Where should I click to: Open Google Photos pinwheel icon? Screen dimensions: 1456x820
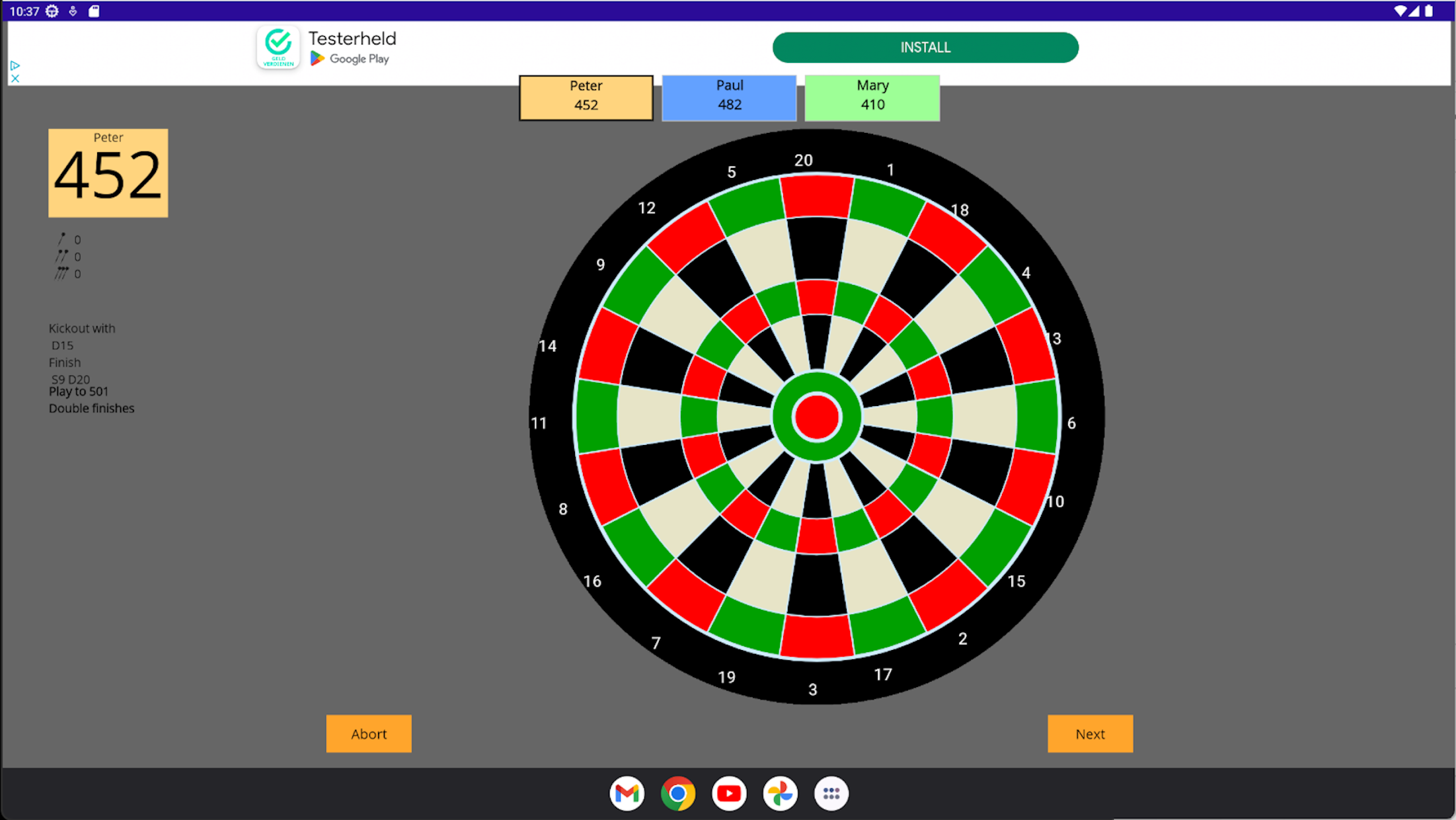click(780, 793)
